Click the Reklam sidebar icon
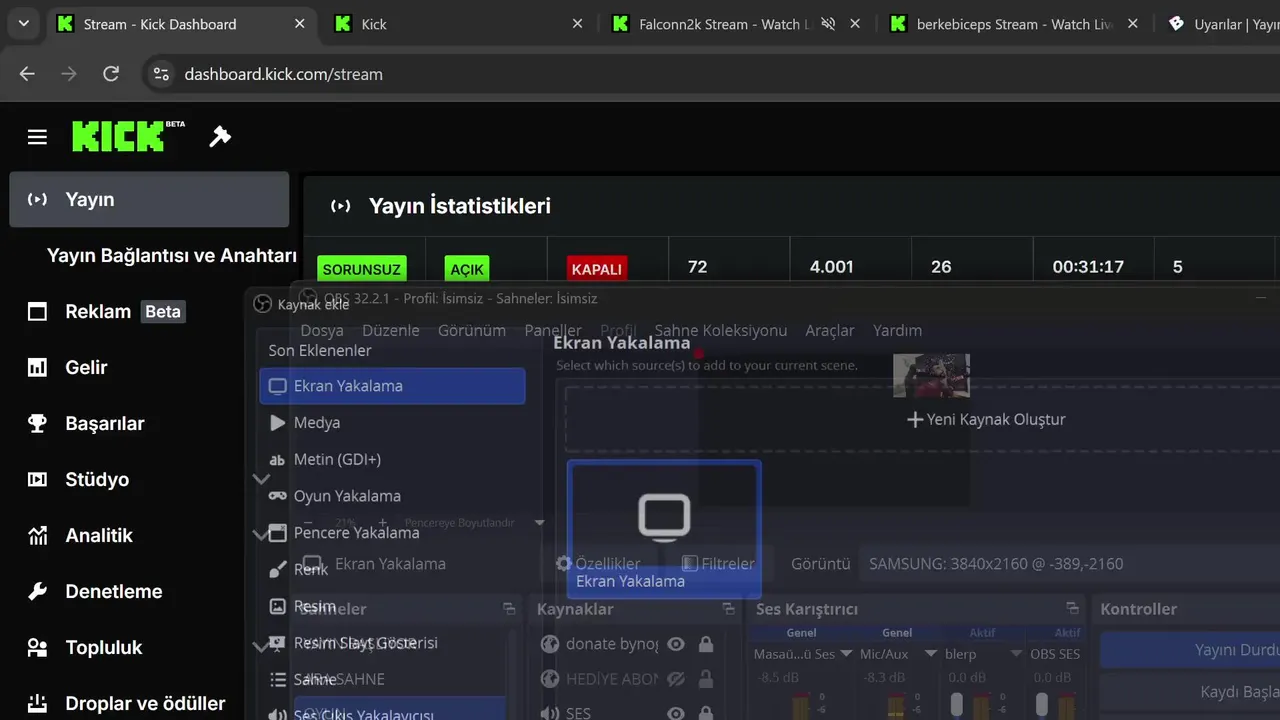 coord(37,312)
